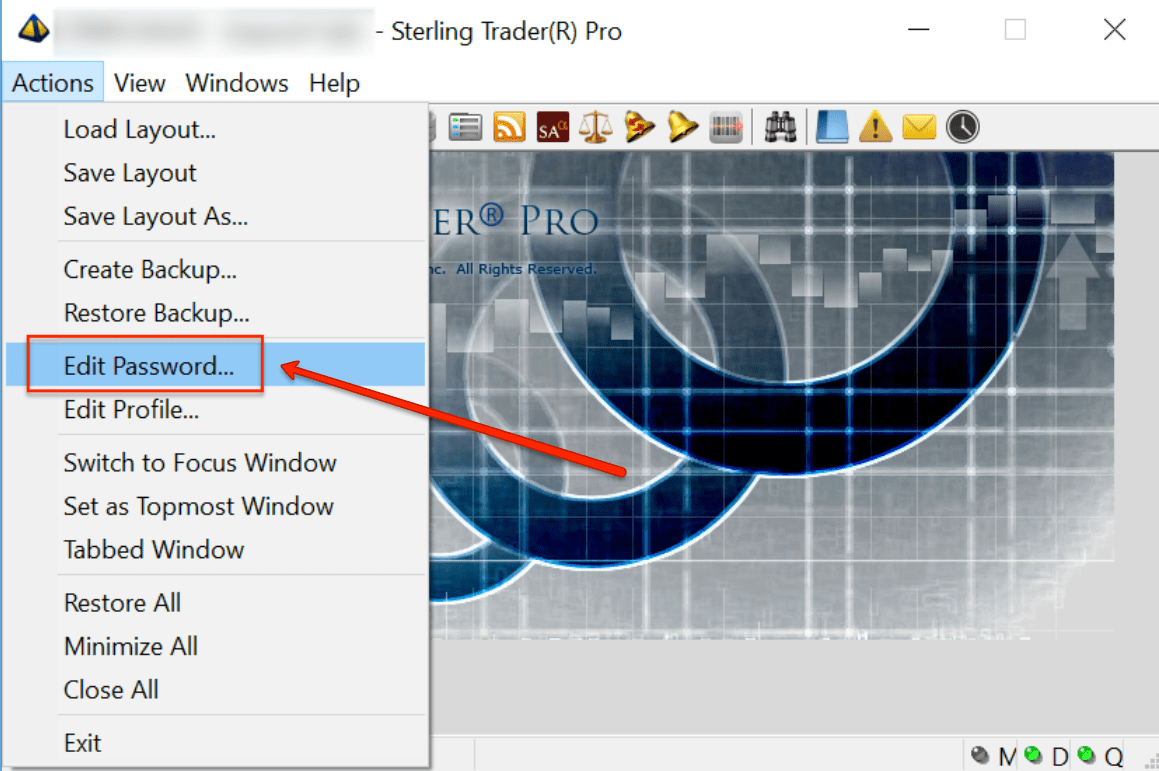Choose Close All from the menu

click(216, 690)
